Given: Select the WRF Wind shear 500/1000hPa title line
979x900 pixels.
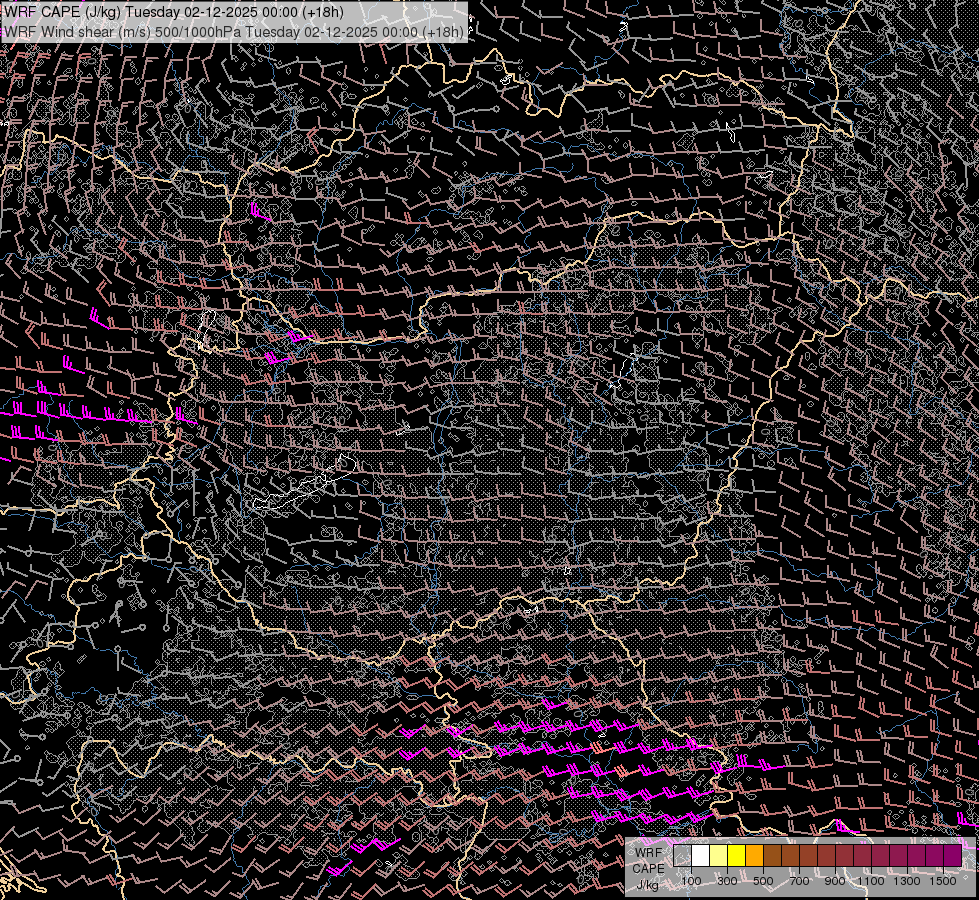Looking at the screenshot, I should pyautogui.click(x=234, y=31).
